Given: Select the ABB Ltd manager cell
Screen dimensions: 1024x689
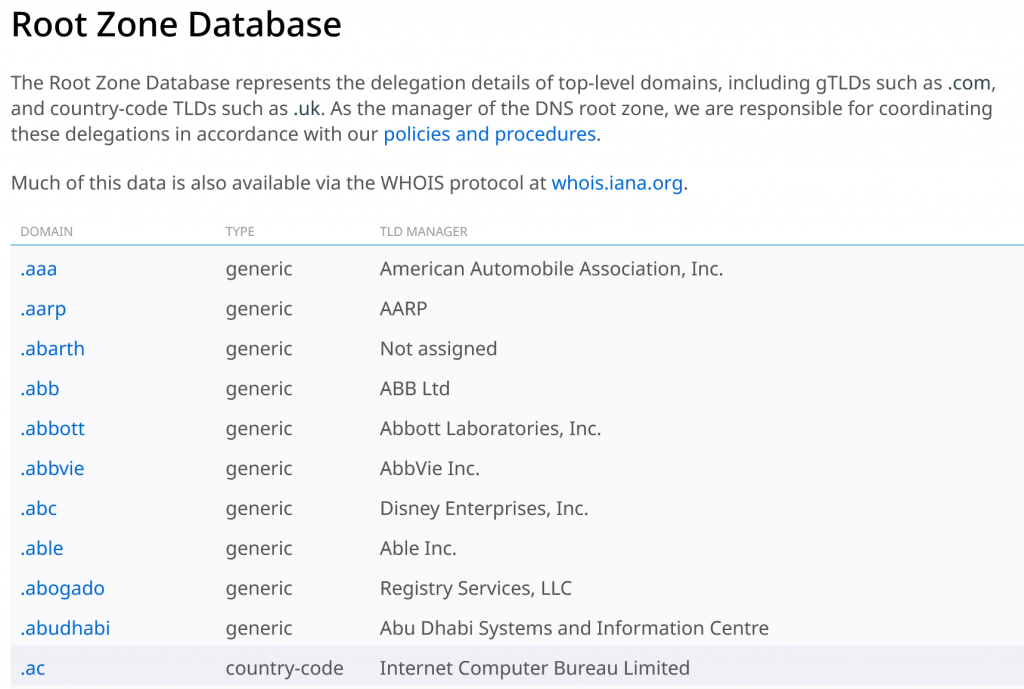Looking at the screenshot, I should [415, 389].
